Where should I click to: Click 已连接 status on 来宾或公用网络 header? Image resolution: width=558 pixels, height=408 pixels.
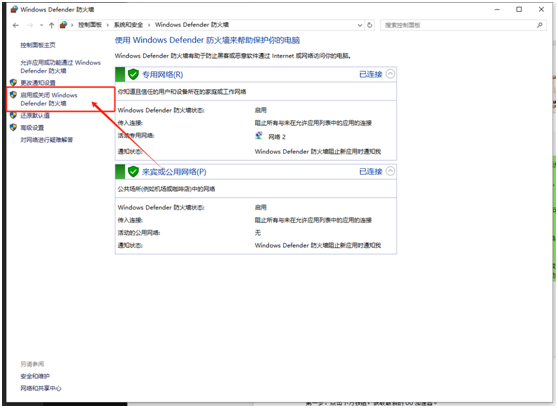[370, 172]
